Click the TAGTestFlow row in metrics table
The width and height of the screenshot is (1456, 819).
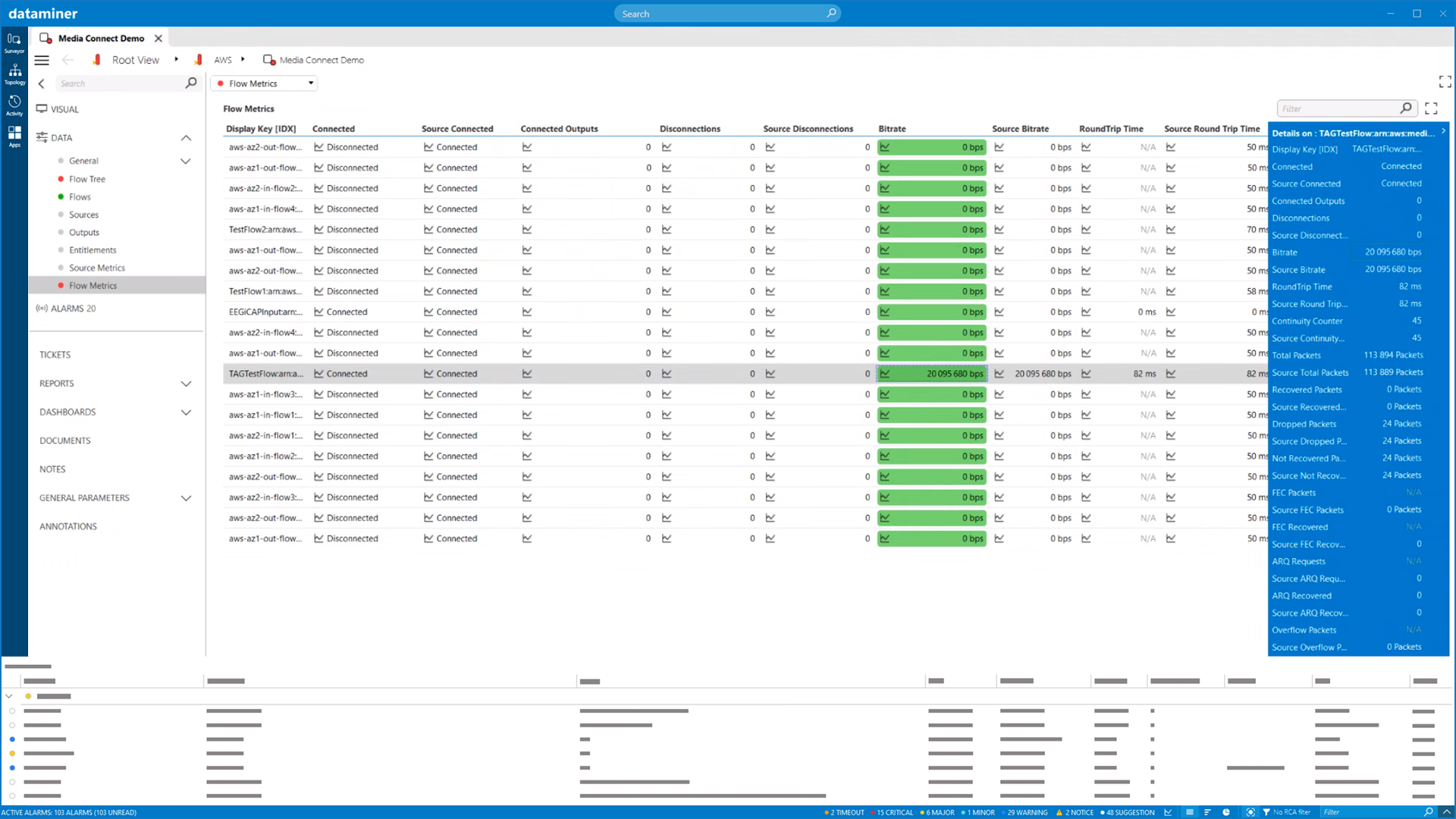coord(265,373)
